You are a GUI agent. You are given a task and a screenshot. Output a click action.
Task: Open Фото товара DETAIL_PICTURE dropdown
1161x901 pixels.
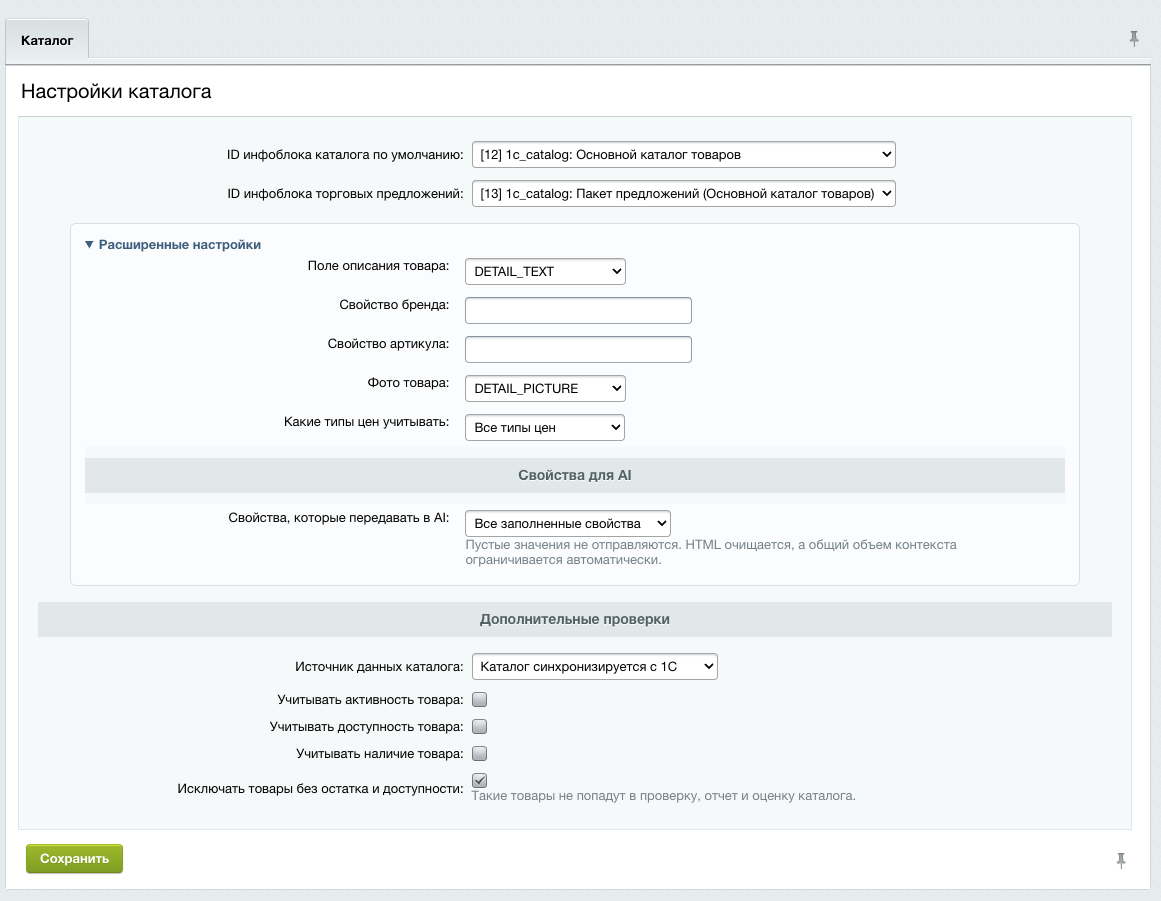545,389
